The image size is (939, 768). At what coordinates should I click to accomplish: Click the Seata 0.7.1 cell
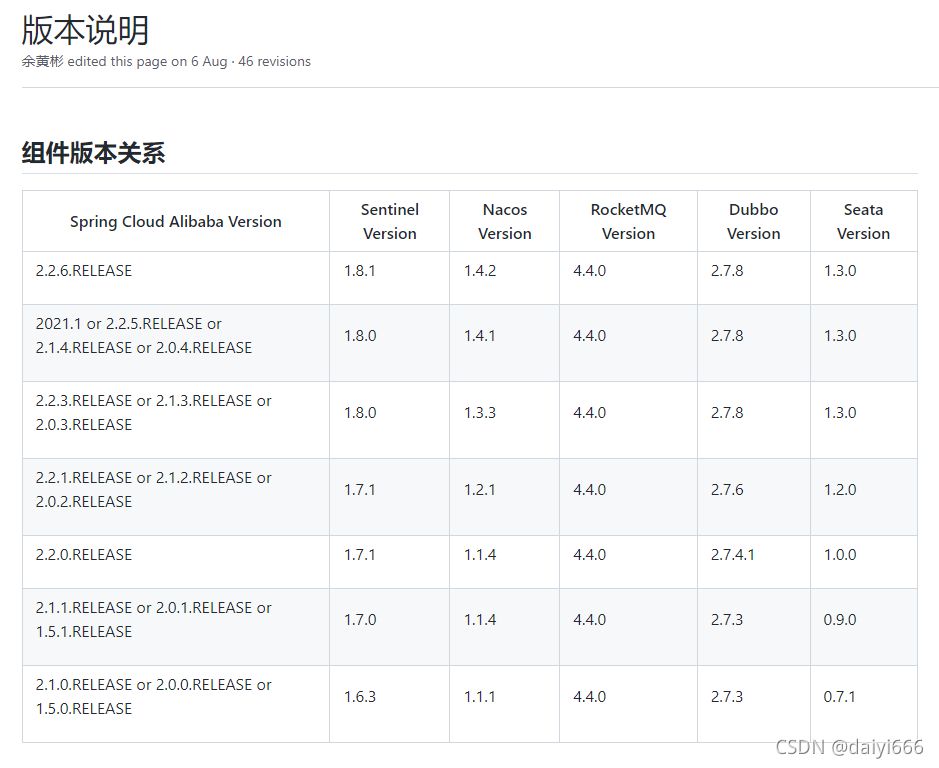tap(864, 704)
